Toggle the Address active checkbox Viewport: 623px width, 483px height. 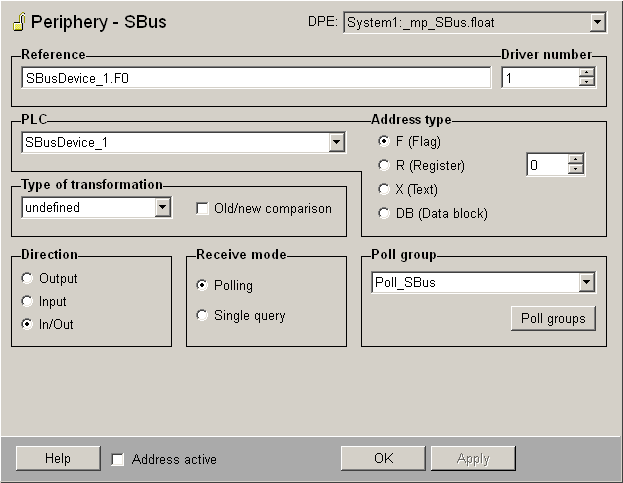coord(118,459)
